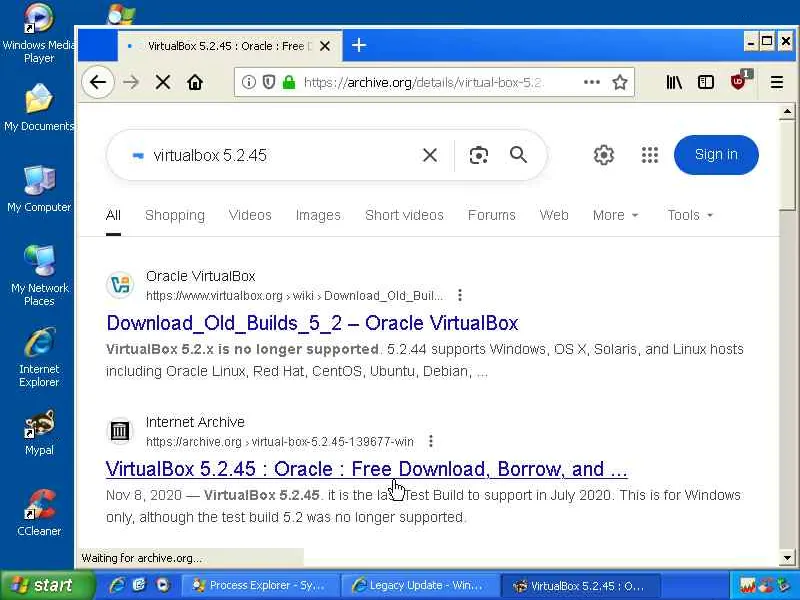Screen dimensions: 800x600
Task: Select the VirtualBox 5.2.45 browser tab
Action: [230, 46]
